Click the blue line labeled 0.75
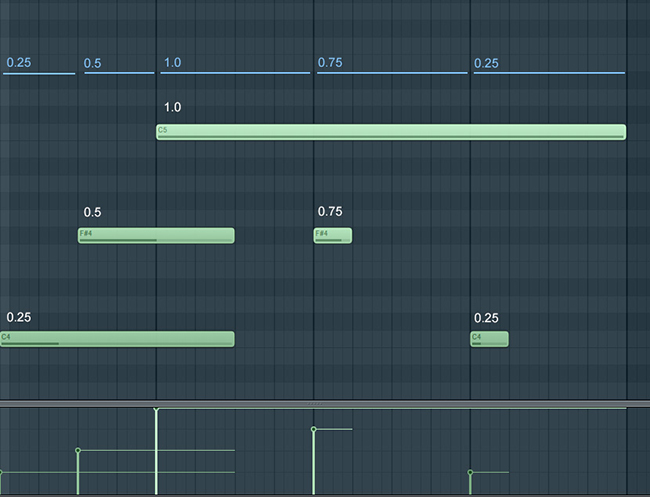This screenshot has width=650, height=497. 391,73
